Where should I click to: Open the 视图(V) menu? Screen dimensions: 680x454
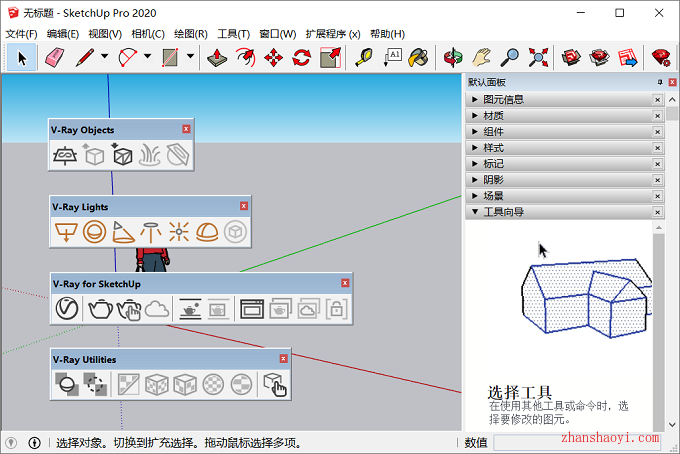coord(105,34)
